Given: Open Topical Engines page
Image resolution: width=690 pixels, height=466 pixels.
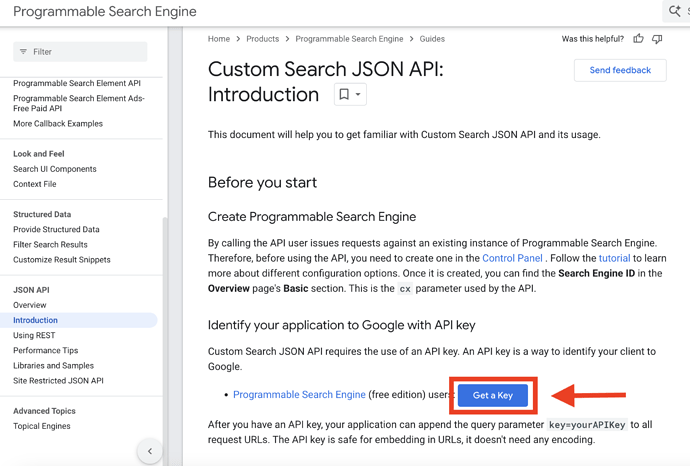Looking at the screenshot, I should click(x=42, y=426).
